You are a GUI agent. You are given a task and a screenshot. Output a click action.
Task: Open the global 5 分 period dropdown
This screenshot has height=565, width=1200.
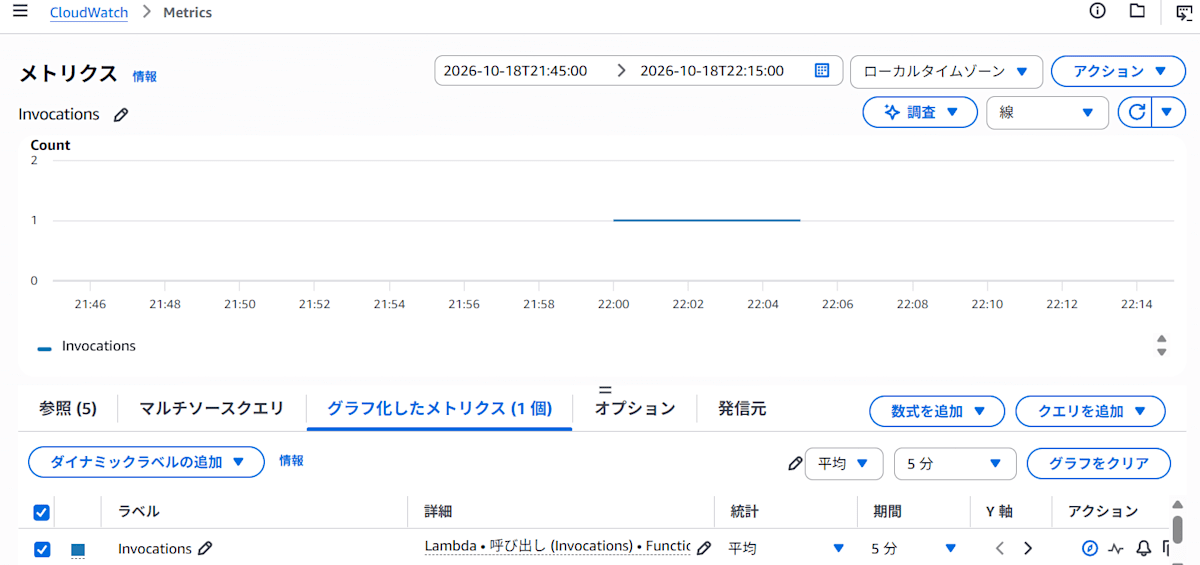[x=955, y=463]
